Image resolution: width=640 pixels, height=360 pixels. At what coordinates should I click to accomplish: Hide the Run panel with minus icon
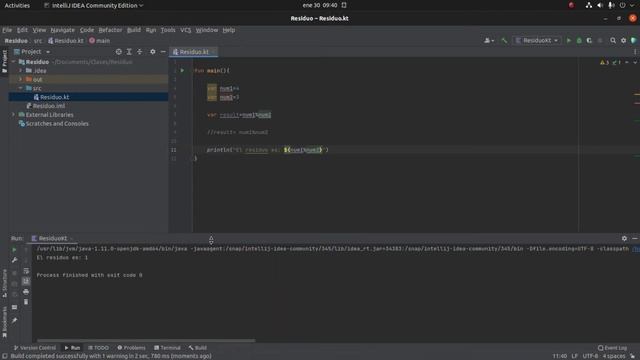tap(635, 238)
